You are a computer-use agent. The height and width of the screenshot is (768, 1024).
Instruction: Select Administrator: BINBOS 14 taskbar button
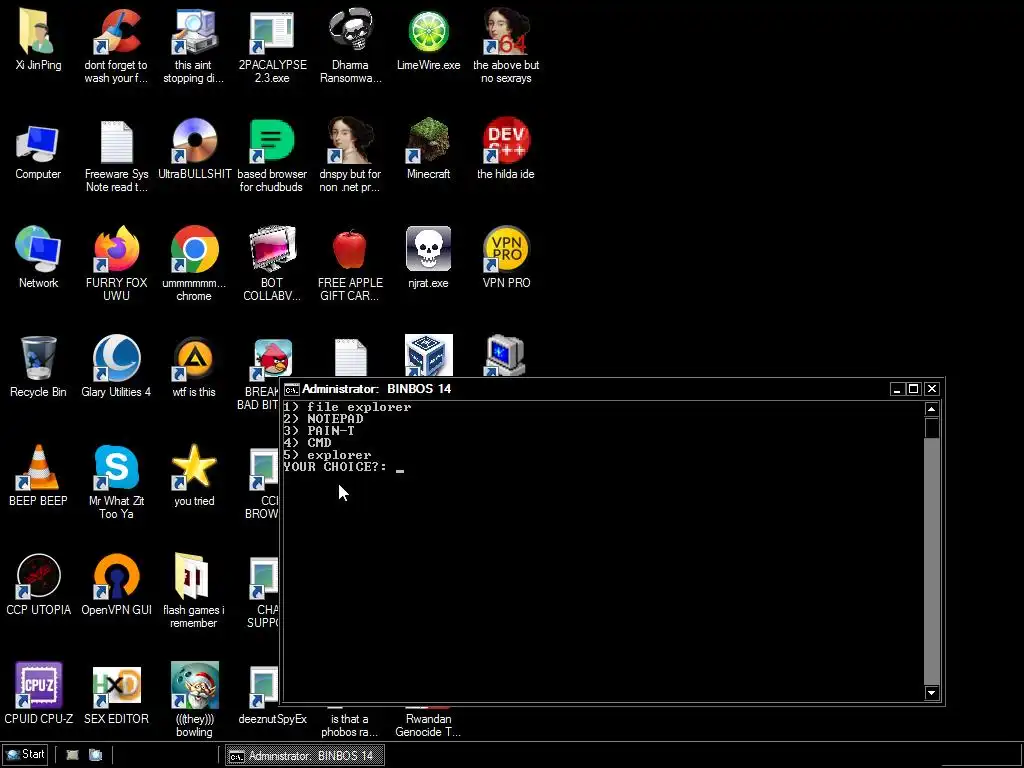click(305, 756)
